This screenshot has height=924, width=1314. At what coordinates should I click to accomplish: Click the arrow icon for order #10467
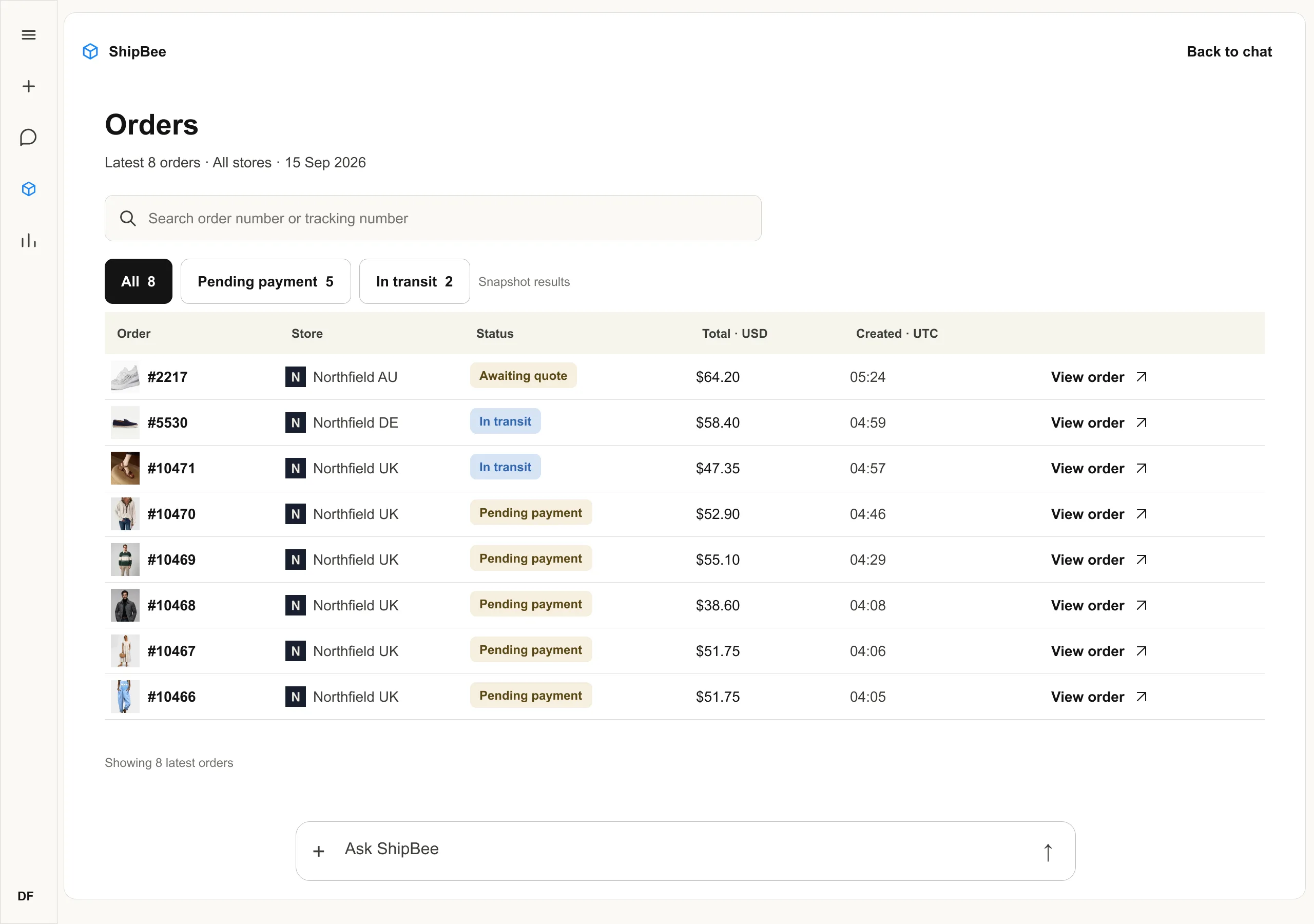(1142, 651)
